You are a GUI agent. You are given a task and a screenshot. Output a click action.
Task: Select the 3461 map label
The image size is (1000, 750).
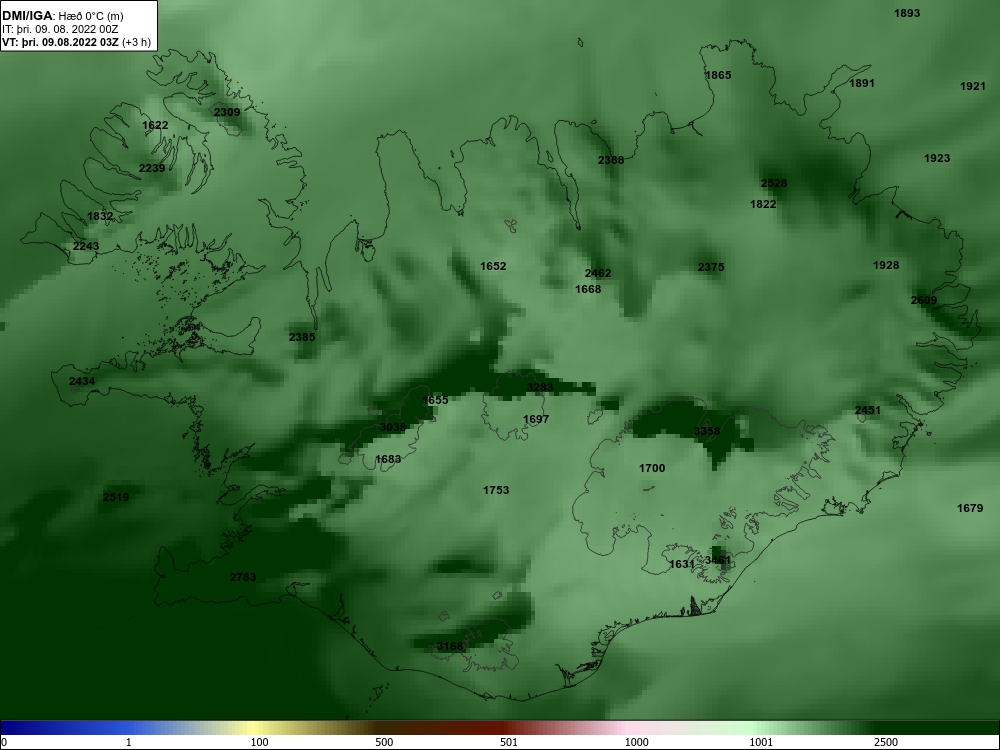pyautogui.click(x=717, y=560)
